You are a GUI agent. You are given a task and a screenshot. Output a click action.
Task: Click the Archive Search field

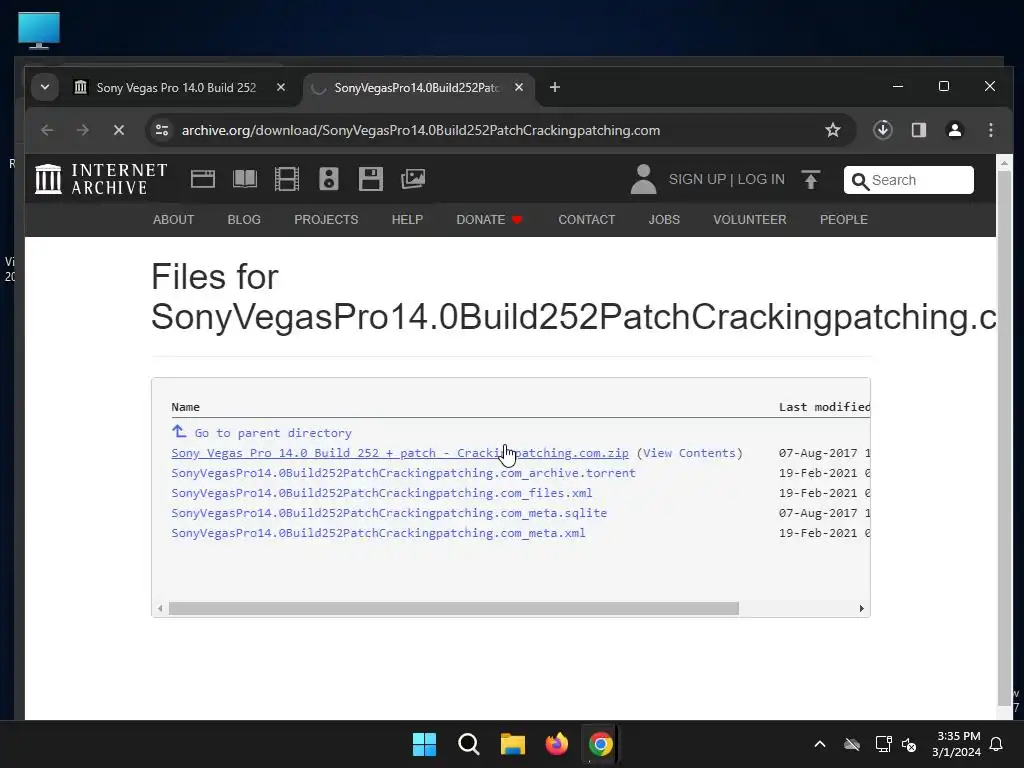click(908, 180)
